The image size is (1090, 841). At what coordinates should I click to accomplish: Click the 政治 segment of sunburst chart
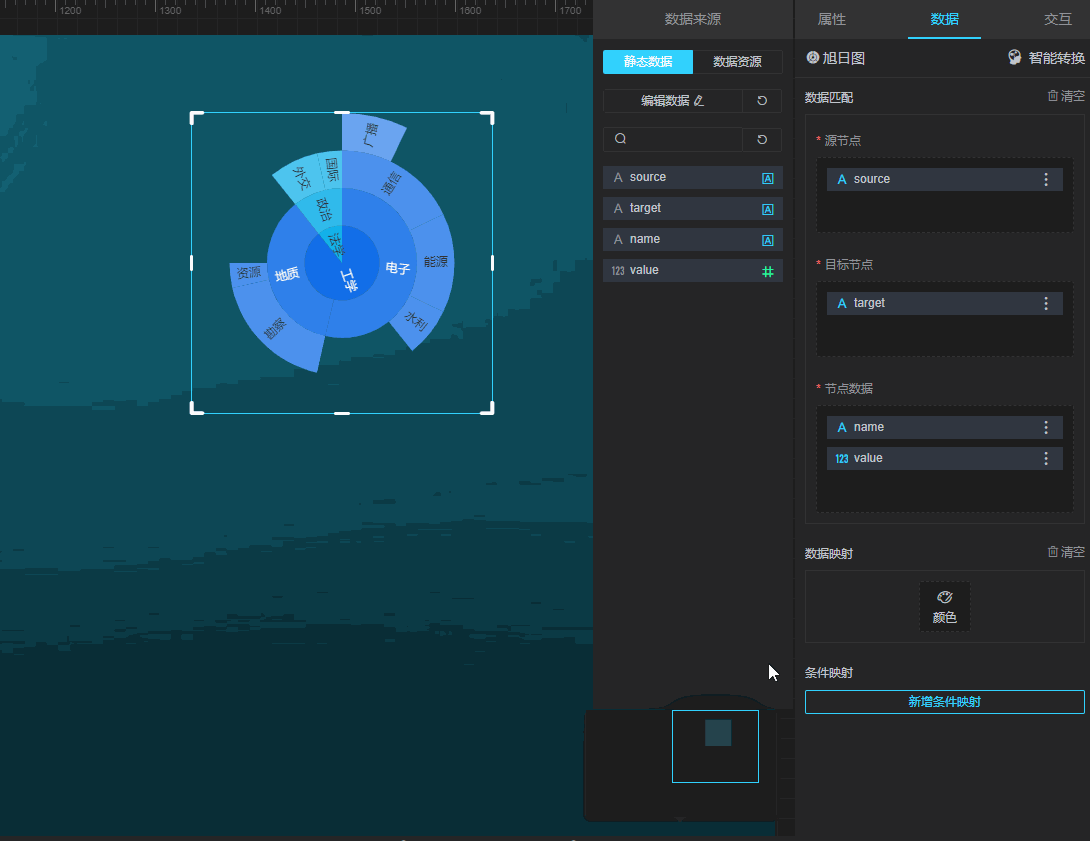pyautogui.click(x=324, y=209)
